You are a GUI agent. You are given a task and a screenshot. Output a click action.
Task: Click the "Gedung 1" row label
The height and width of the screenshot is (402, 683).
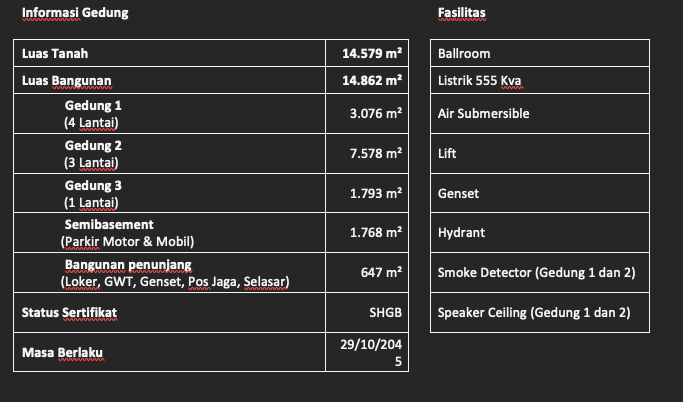coord(93,105)
